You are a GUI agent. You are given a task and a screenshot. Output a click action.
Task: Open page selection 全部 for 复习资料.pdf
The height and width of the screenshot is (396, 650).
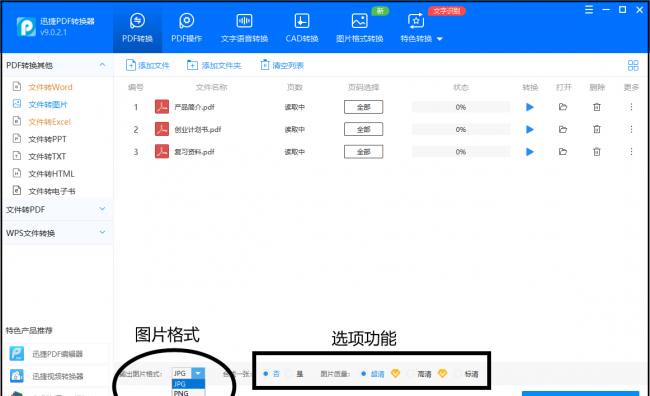pyautogui.click(x=363, y=152)
